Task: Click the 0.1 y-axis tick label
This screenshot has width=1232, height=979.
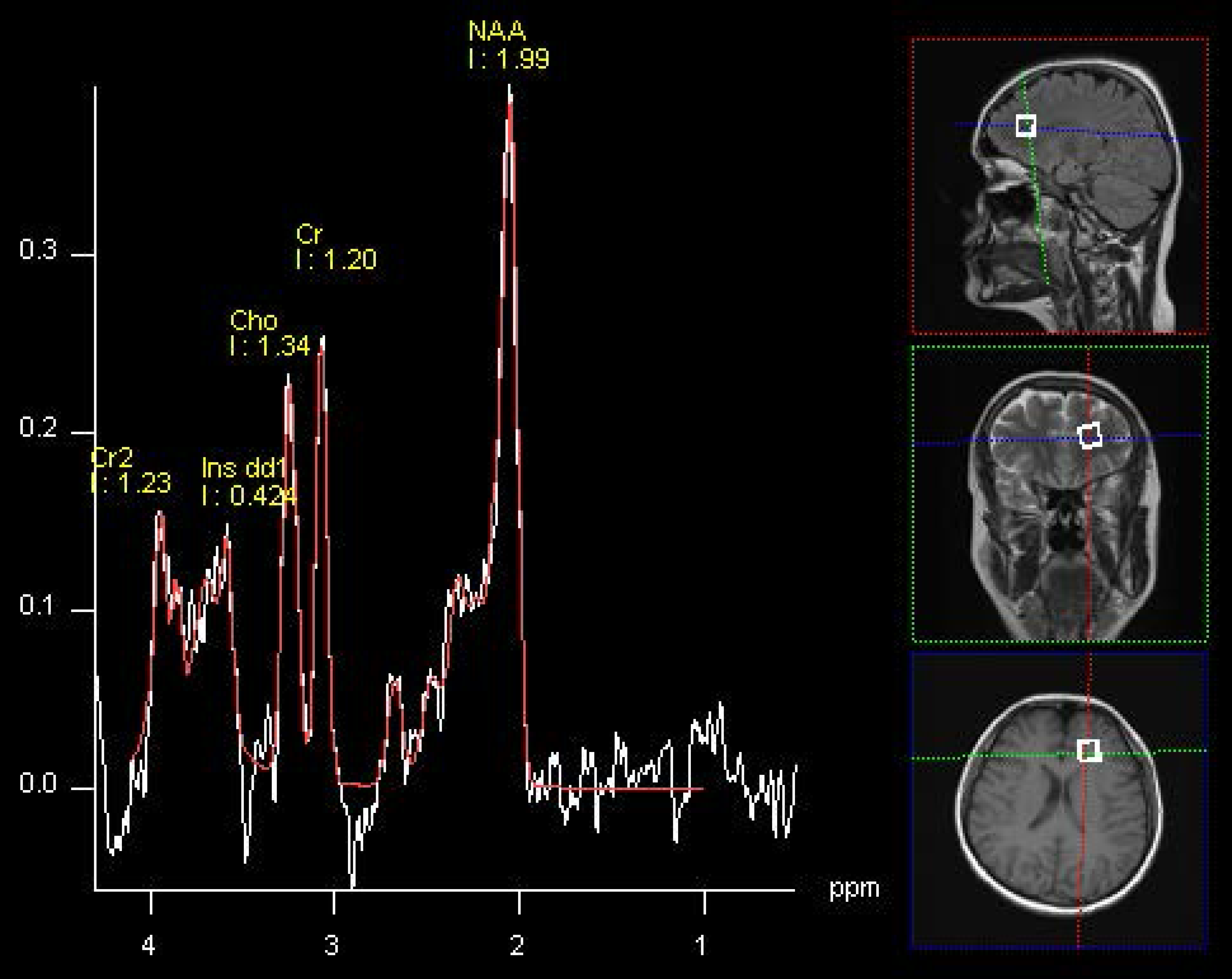Action: click(38, 605)
